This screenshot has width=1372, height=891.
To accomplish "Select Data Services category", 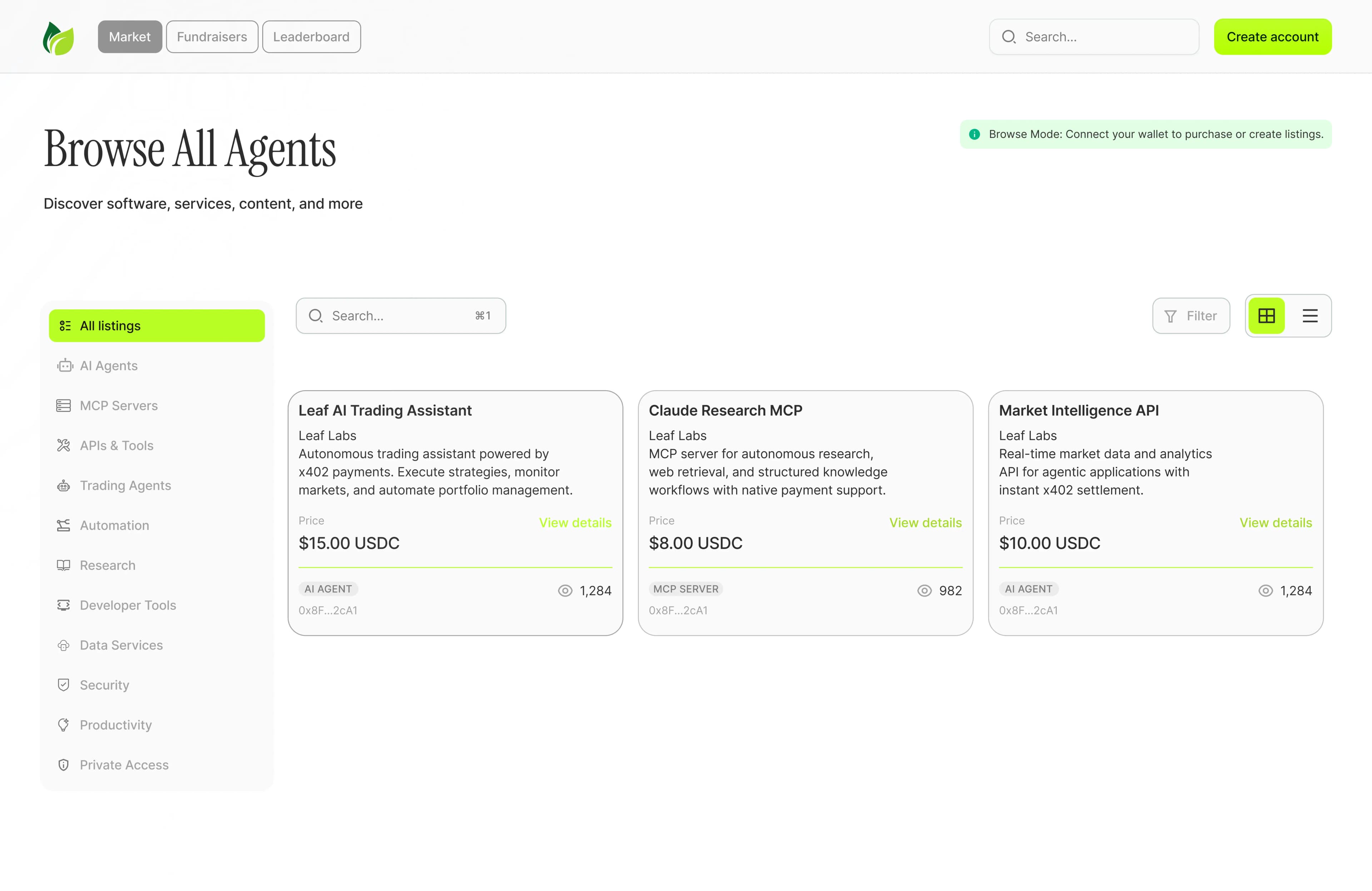I will point(157,645).
